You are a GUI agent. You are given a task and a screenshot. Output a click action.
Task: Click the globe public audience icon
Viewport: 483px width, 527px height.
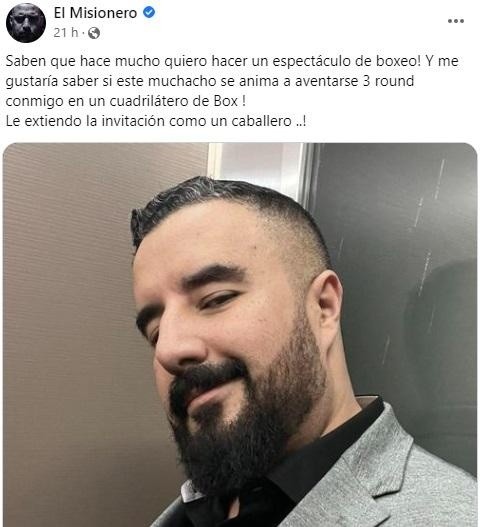94,33
